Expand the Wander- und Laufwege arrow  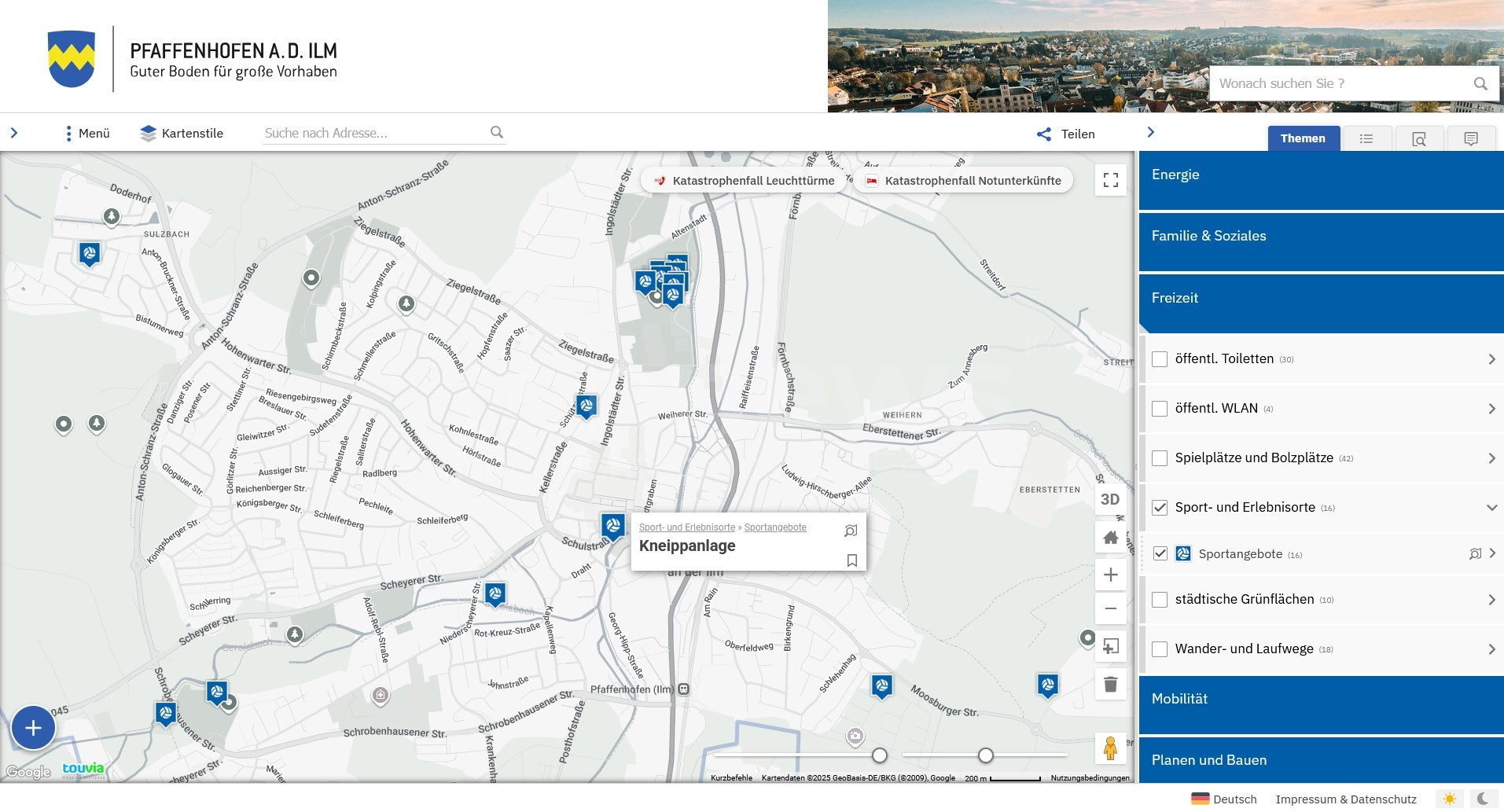click(x=1491, y=649)
